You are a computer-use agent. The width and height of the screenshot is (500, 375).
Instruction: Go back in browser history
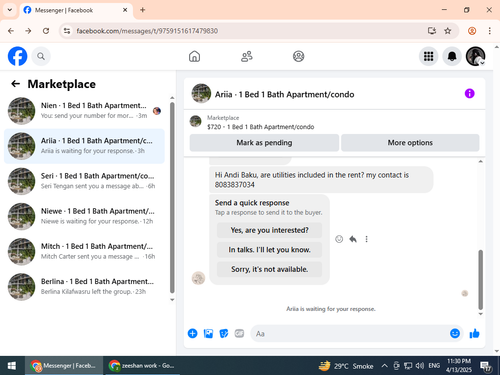pyautogui.click(x=11, y=31)
